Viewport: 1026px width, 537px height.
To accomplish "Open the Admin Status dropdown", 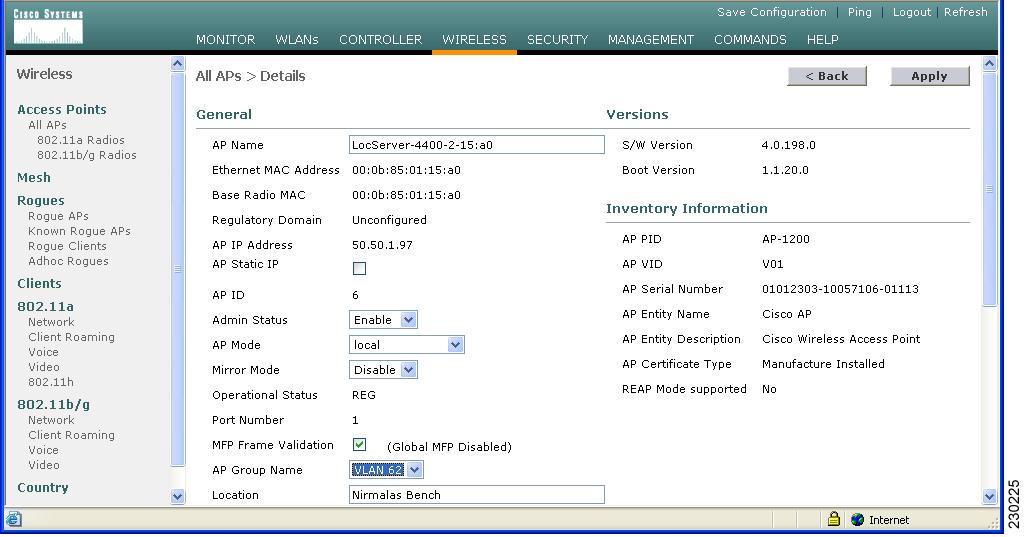I will pos(383,320).
